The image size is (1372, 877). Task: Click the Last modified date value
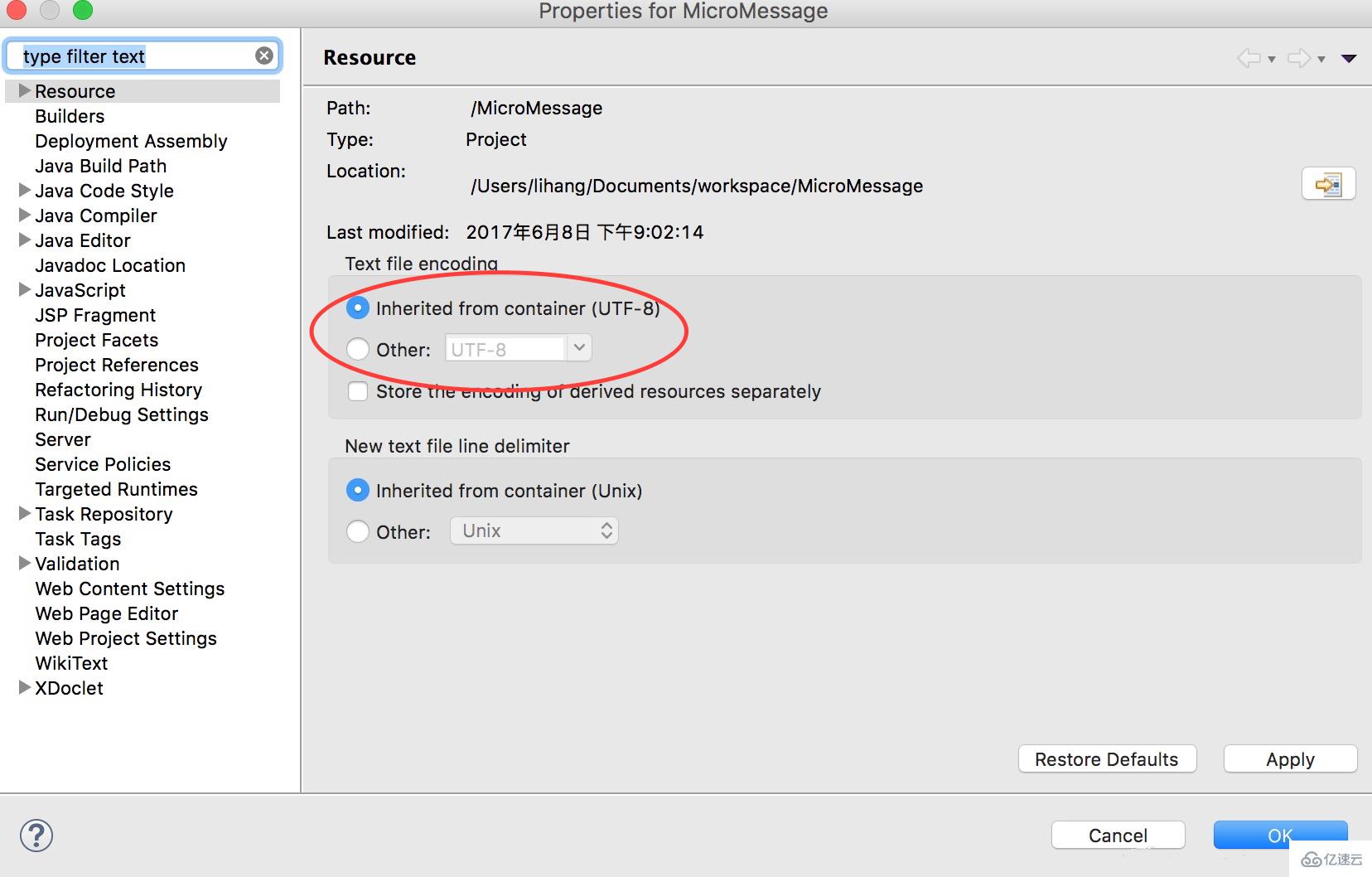[x=585, y=232]
